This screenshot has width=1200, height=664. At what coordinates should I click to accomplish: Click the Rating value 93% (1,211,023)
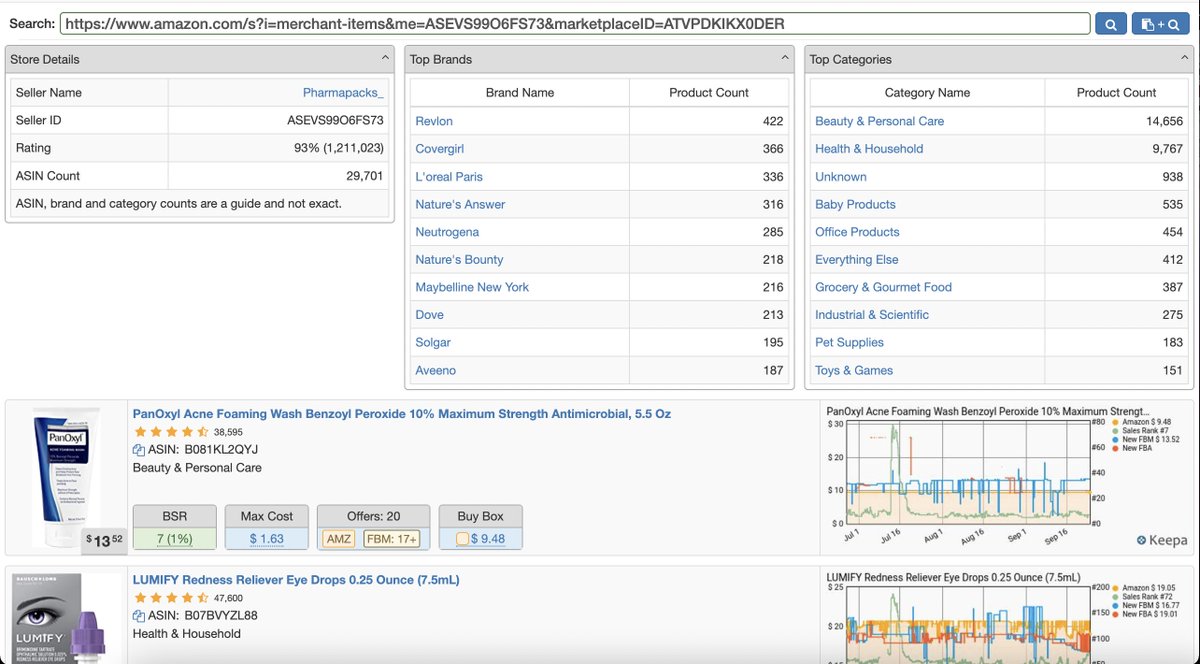click(x=338, y=149)
